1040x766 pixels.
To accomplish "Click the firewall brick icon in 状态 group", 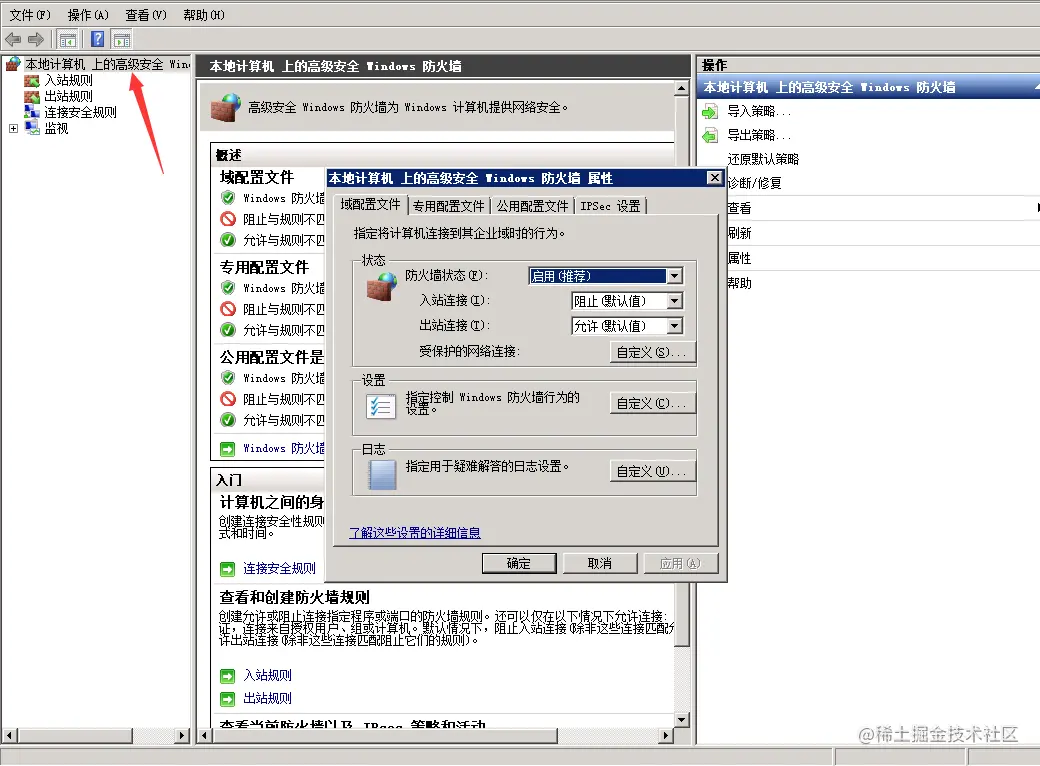I will (x=381, y=287).
